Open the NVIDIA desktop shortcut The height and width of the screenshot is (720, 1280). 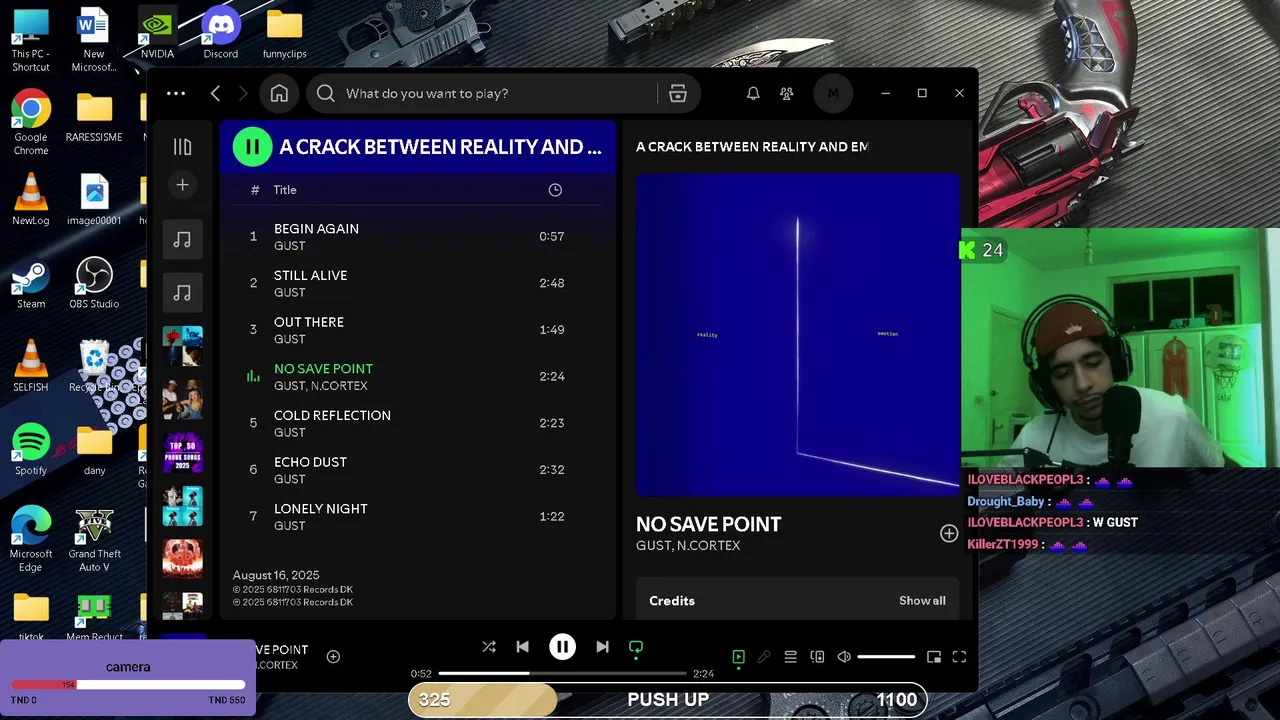click(x=157, y=33)
